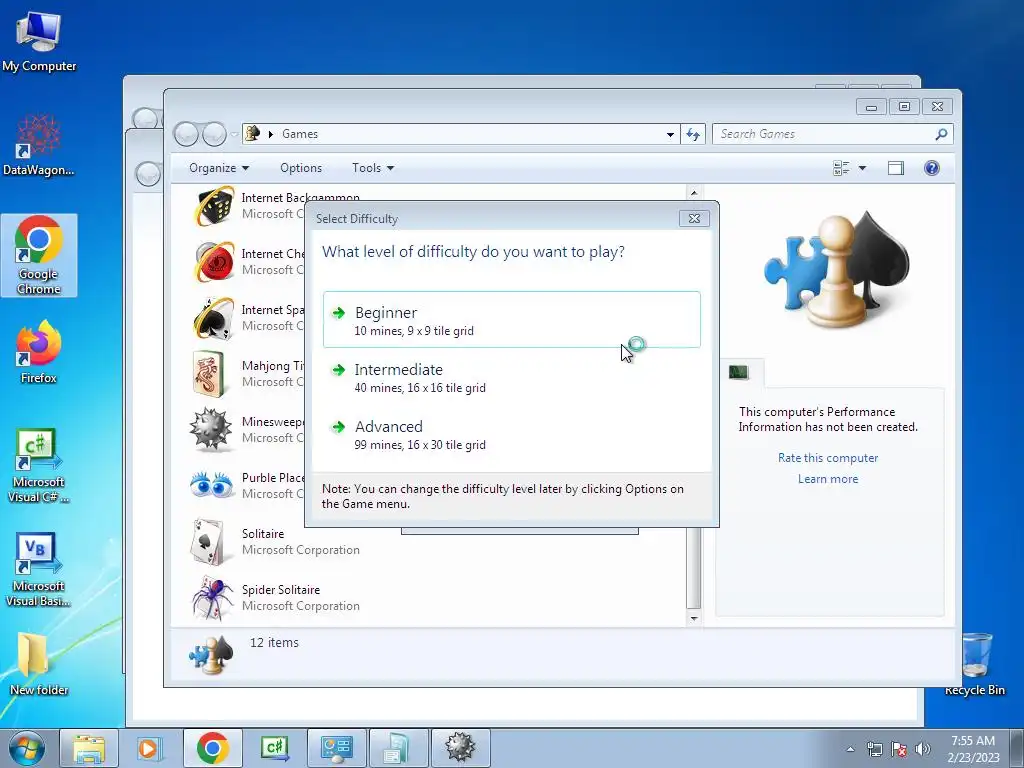Image resolution: width=1024 pixels, height=768 pixels.
Task: Choose the Advanced difficulty option
Action: 511,434
